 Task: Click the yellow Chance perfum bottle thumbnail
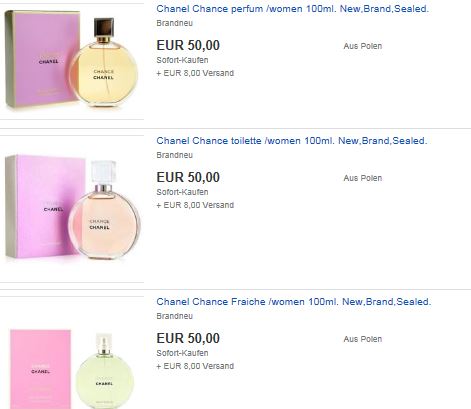click(104, 62)
